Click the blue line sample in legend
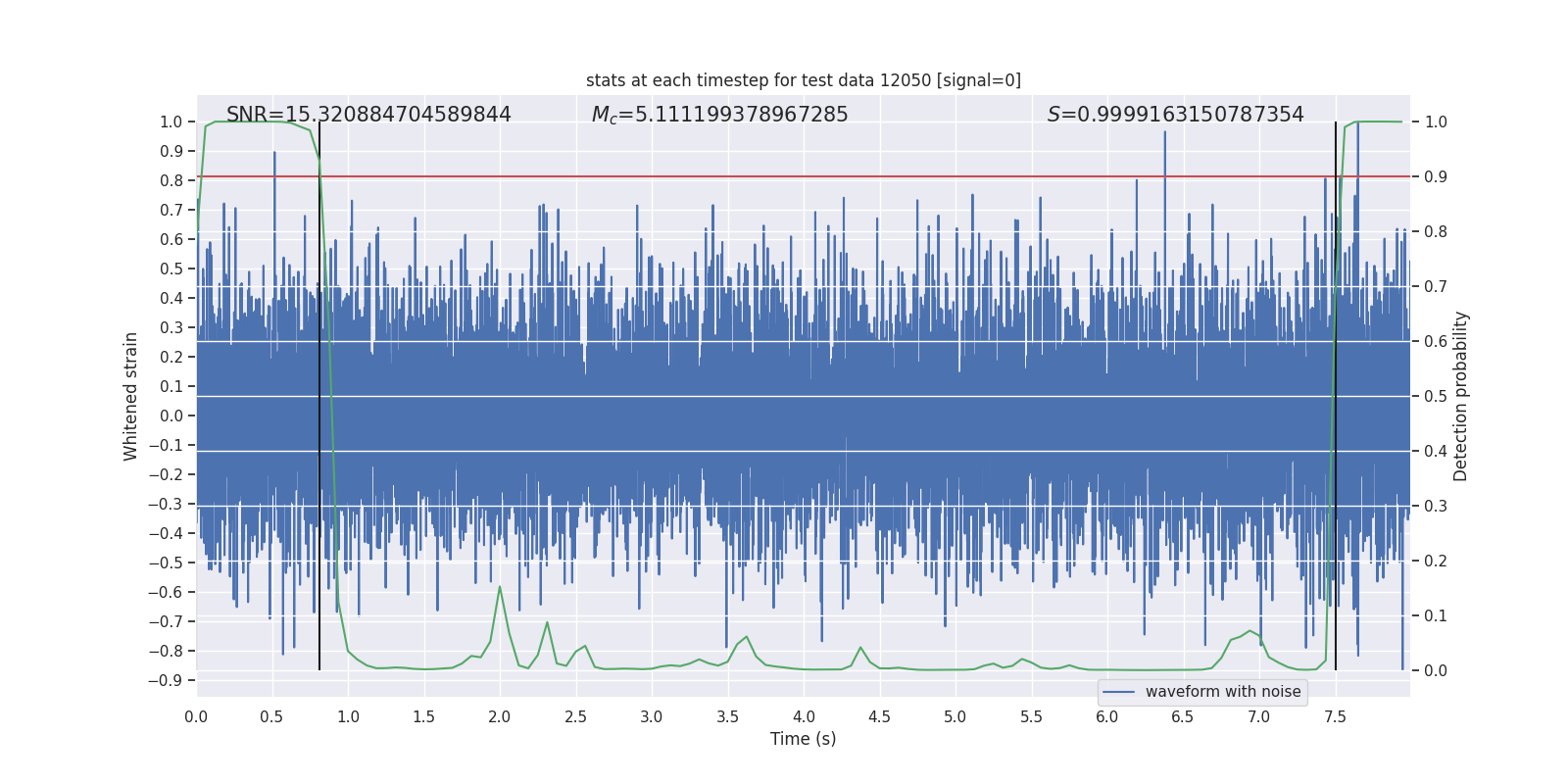 [x=1118, y=692]
